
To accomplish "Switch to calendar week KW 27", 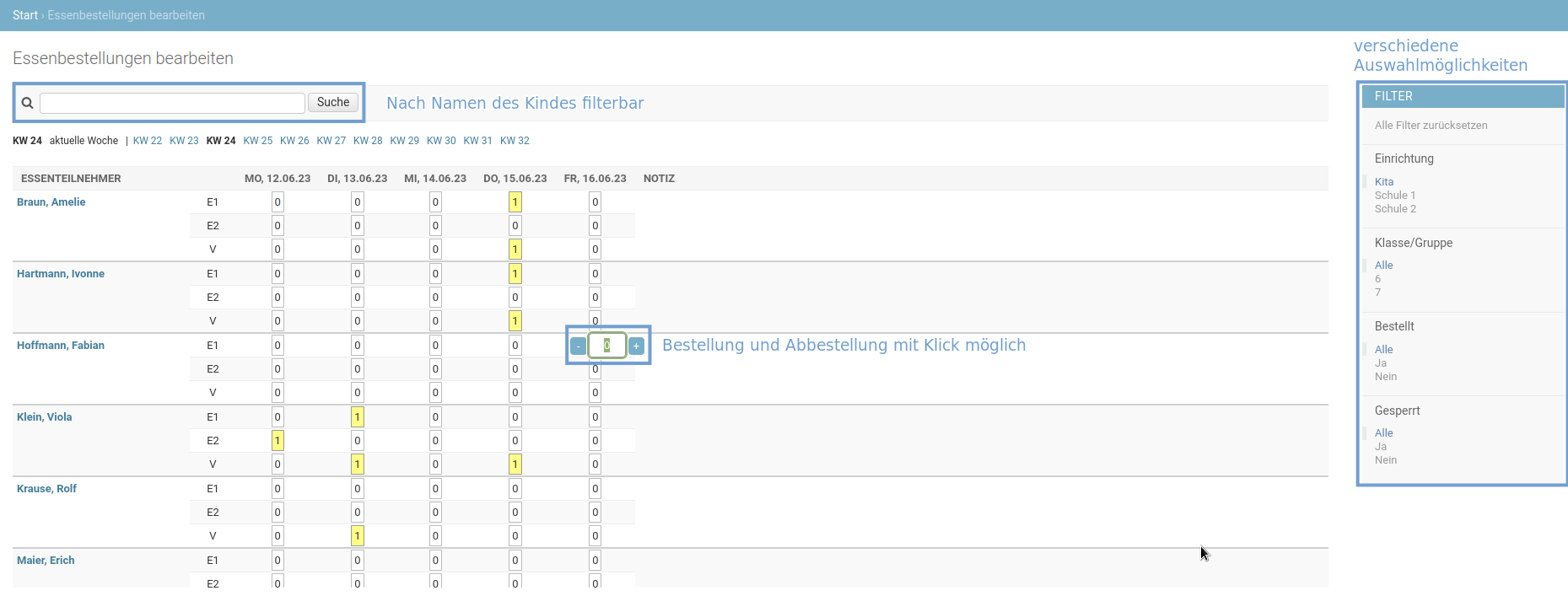I will point(331,141).
